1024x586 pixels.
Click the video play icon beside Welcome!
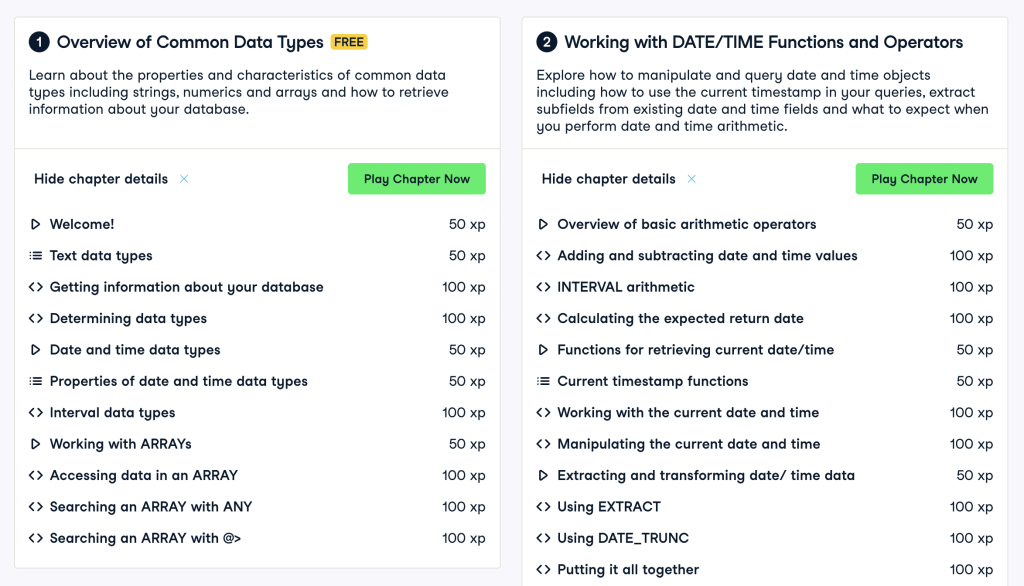pos(36,225)
